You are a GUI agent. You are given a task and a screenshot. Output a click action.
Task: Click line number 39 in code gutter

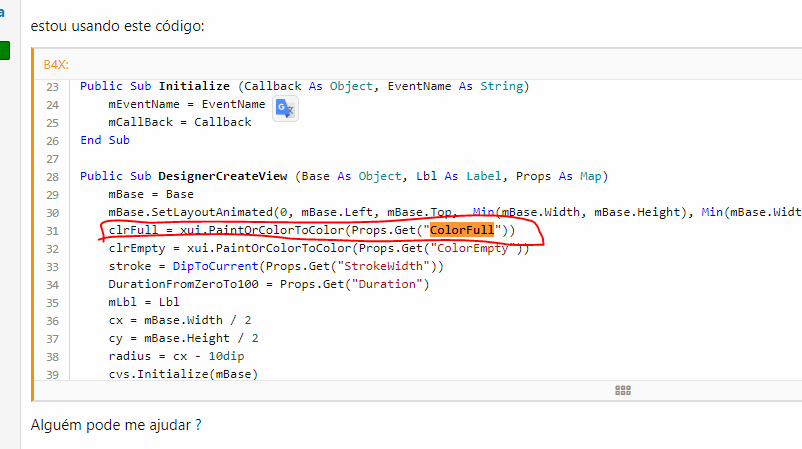click(53, 375)
